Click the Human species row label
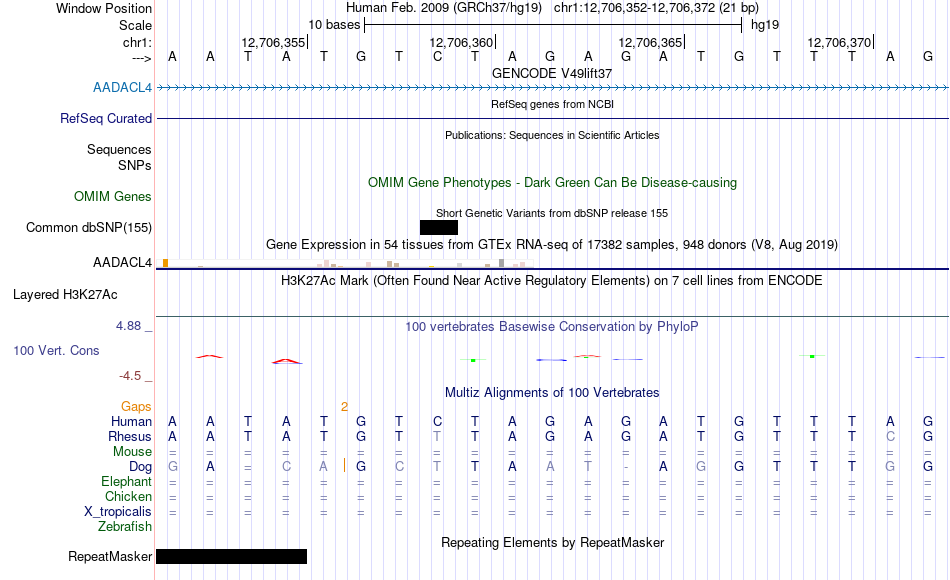This screenshot has width=950, height=580. 131,421
